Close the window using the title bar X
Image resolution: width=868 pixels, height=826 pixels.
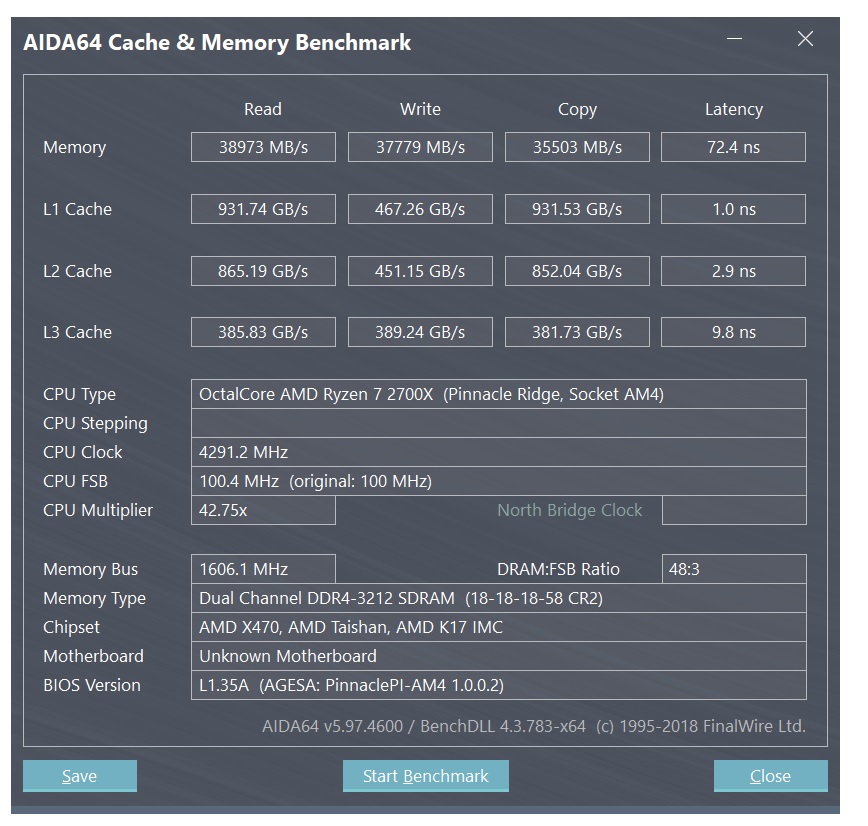(805, 40)
